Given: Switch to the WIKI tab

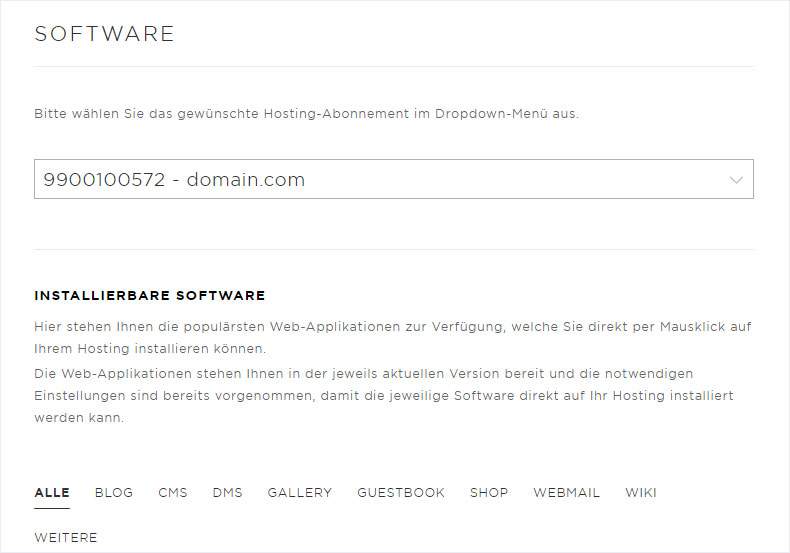Looking at the screenshot, I should click(x=641, y=492).
